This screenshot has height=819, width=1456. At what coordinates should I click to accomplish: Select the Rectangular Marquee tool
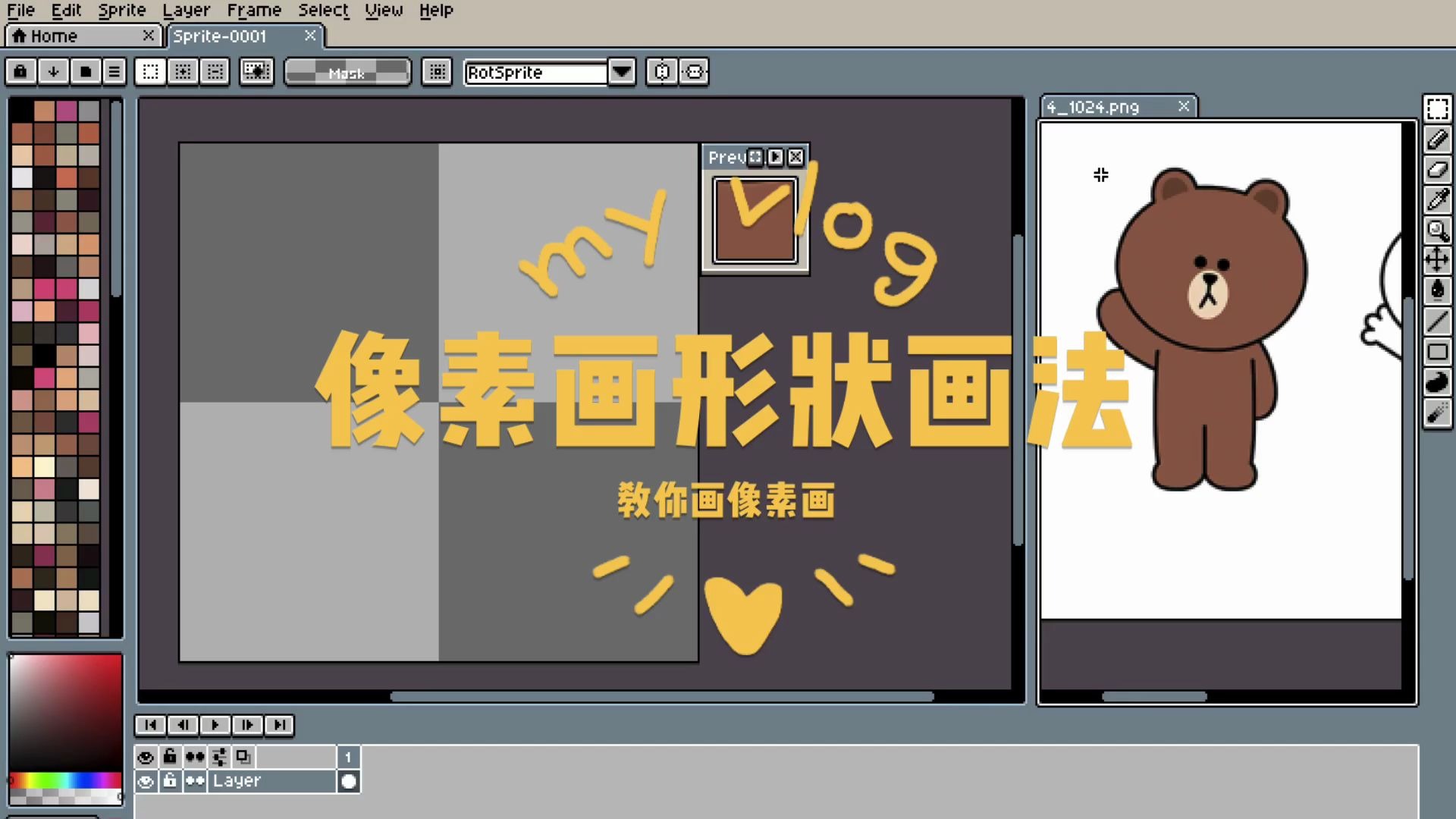[1437, 109]
